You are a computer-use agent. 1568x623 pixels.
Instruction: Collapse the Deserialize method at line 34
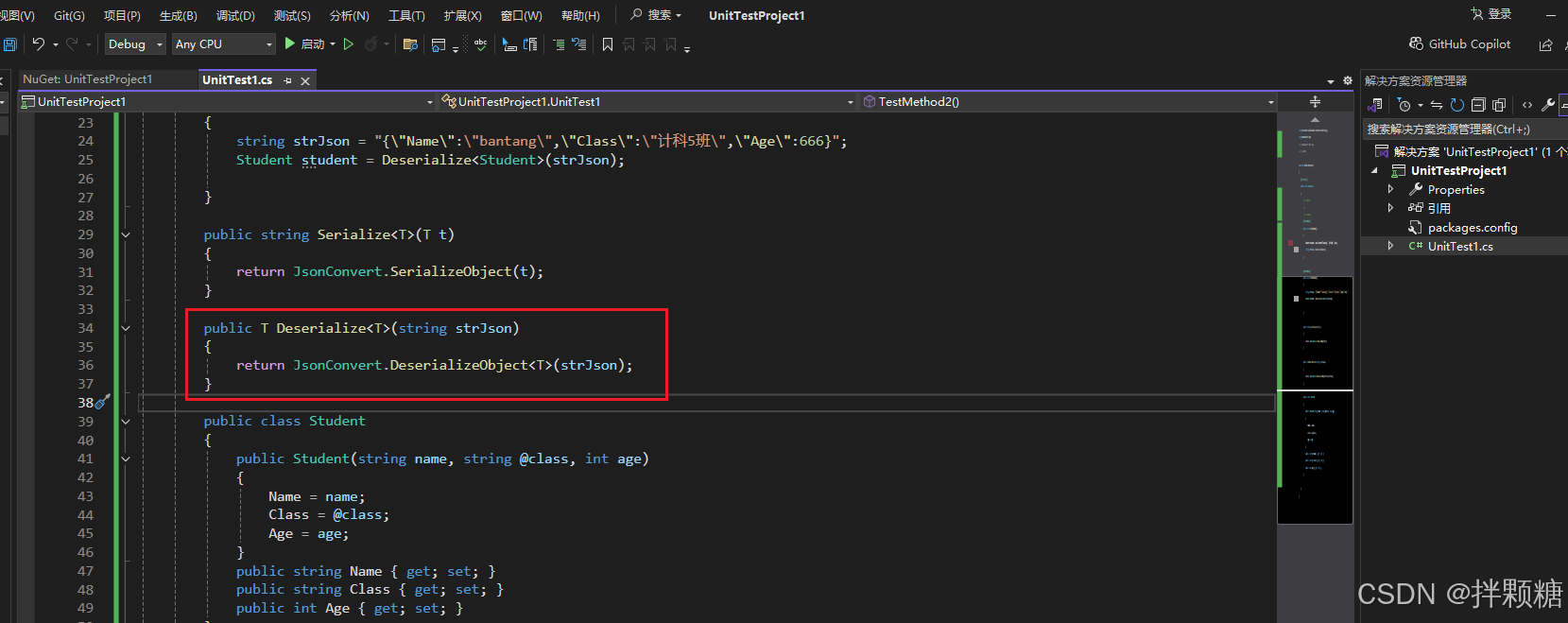126,328
